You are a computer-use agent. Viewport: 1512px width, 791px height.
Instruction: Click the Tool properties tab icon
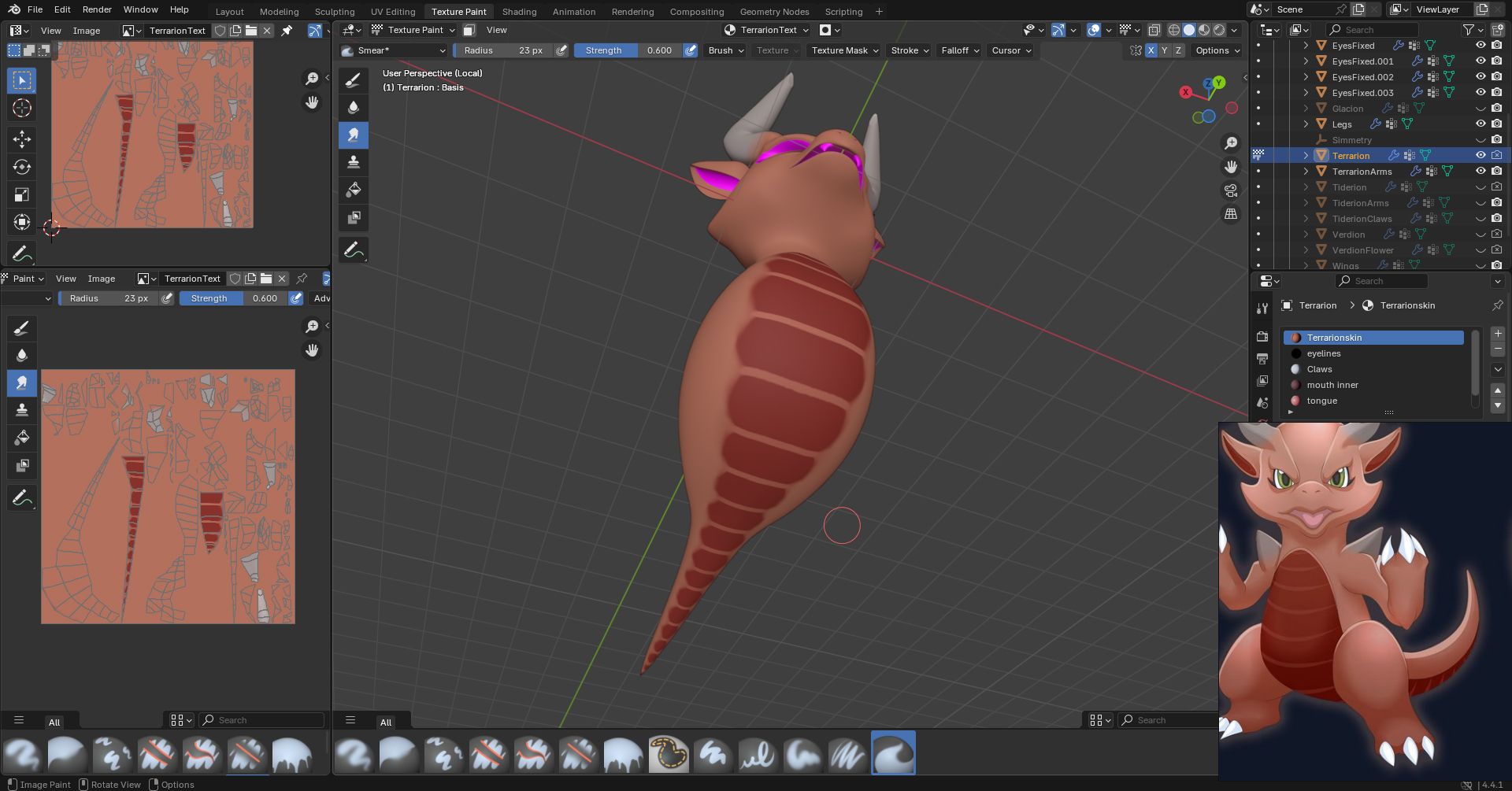(x=1262, y=308)
